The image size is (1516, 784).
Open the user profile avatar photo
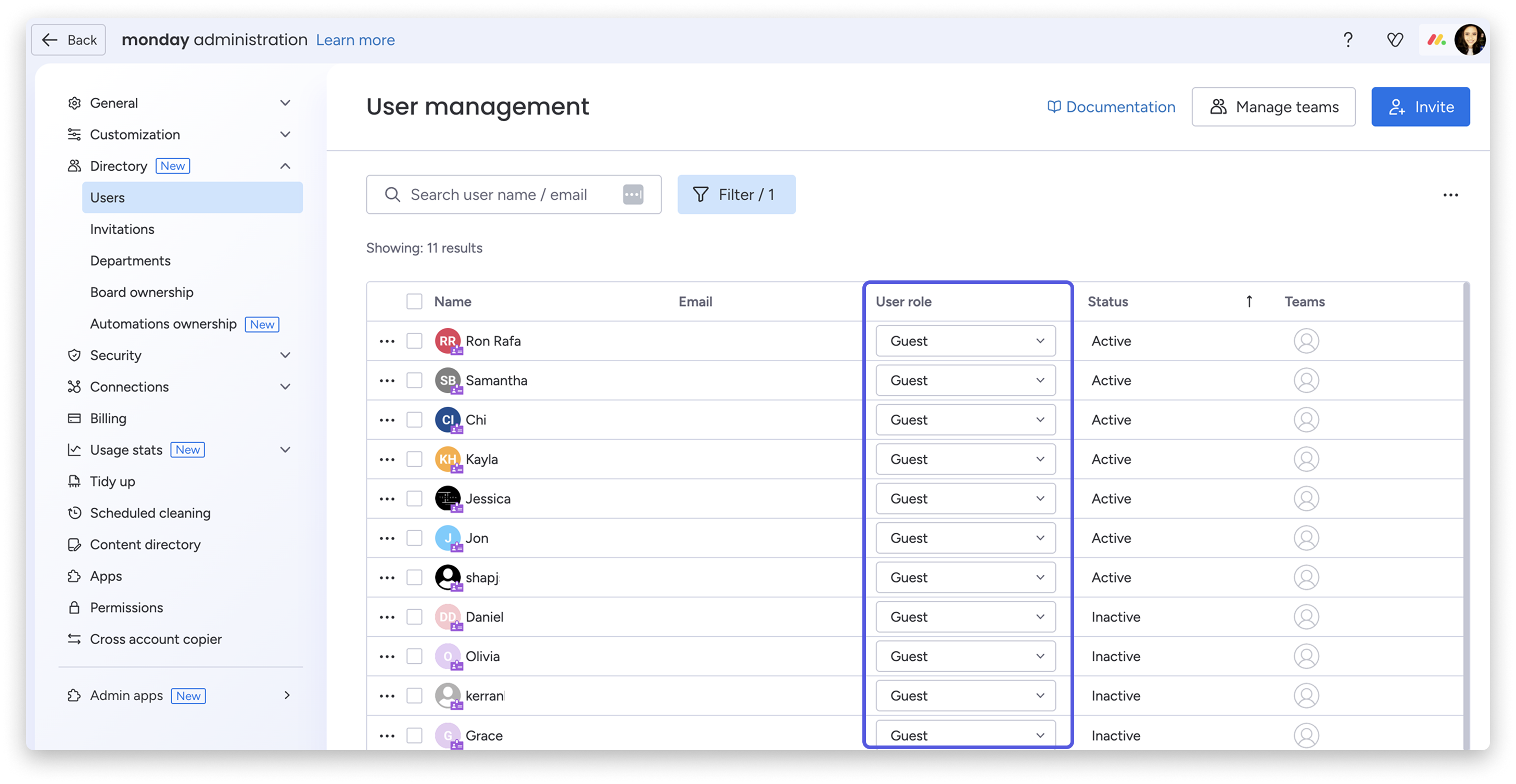tap(1470, 40)
